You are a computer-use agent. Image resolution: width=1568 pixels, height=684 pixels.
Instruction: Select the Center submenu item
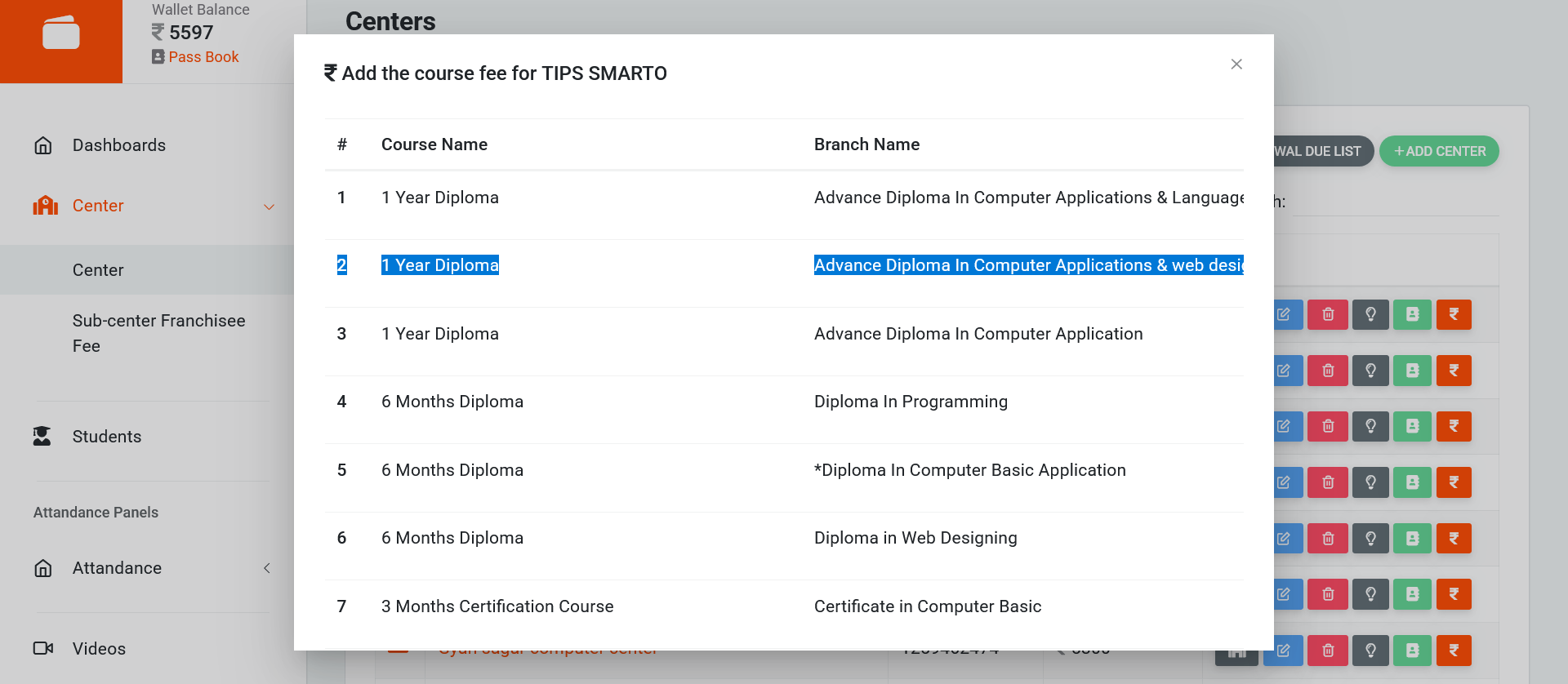[98, 270]
